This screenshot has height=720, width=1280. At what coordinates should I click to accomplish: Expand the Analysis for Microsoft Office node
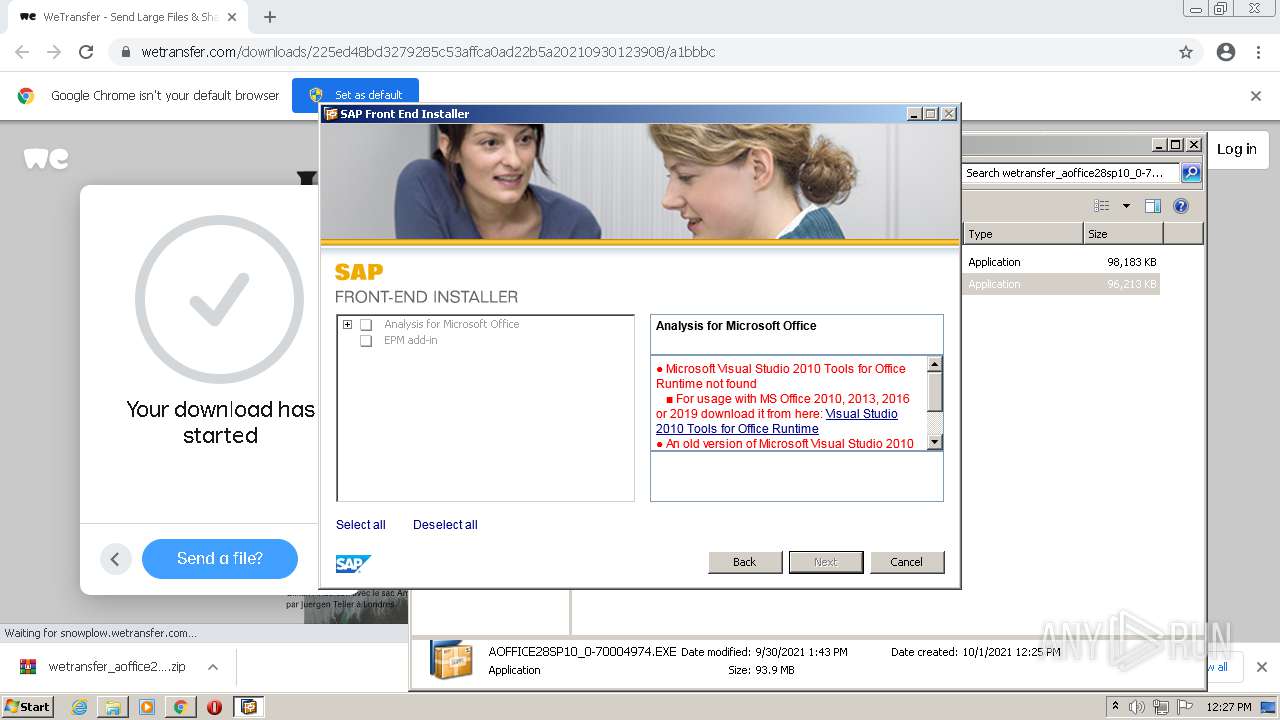347,324
